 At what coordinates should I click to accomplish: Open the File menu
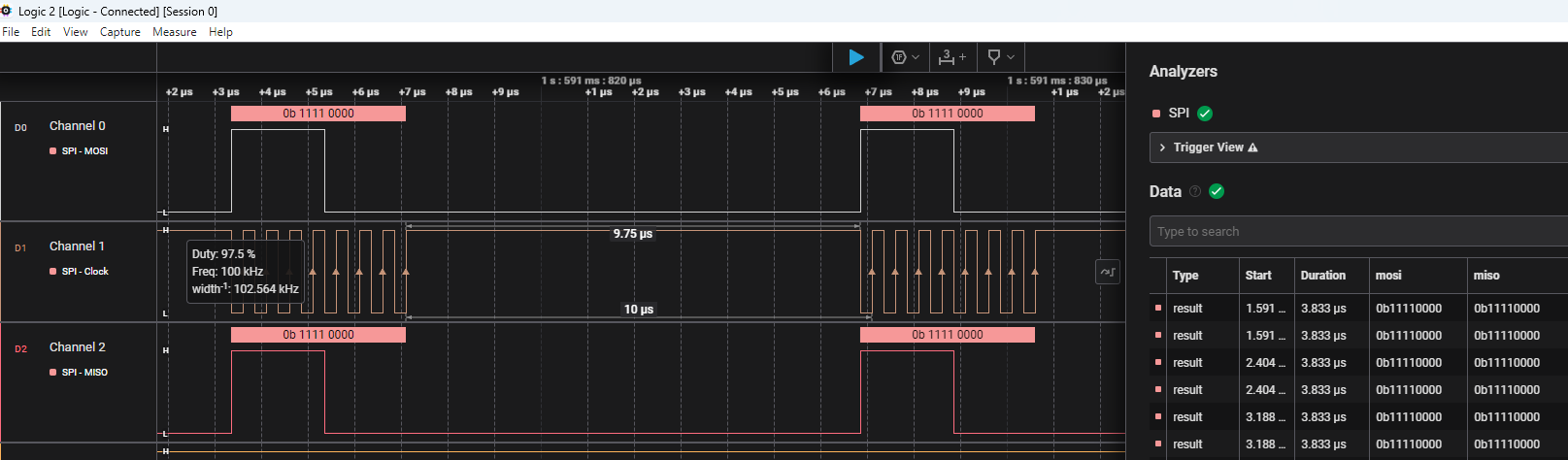pyautogui.click(x=11, y=32)
